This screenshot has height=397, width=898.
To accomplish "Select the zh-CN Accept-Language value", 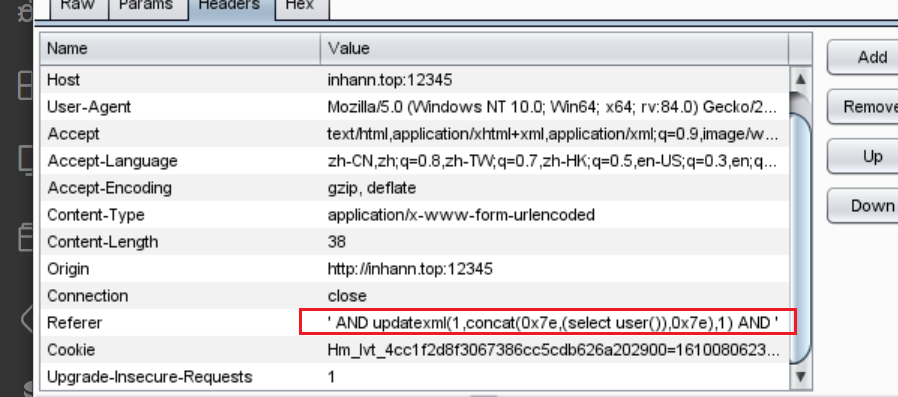I will [554, 160].
